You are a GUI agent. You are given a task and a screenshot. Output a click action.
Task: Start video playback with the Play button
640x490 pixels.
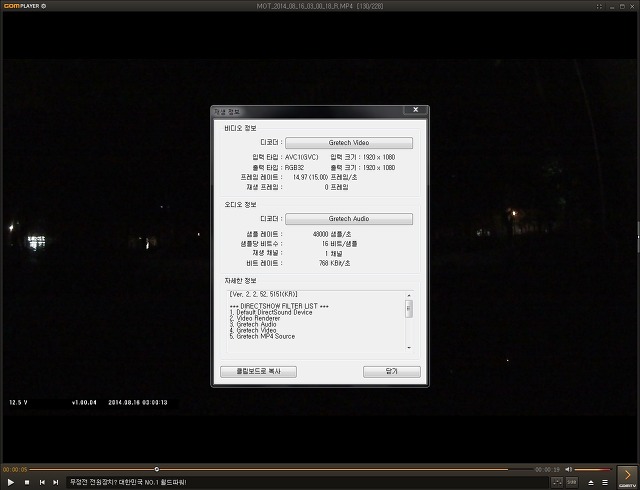pos(11,482)
